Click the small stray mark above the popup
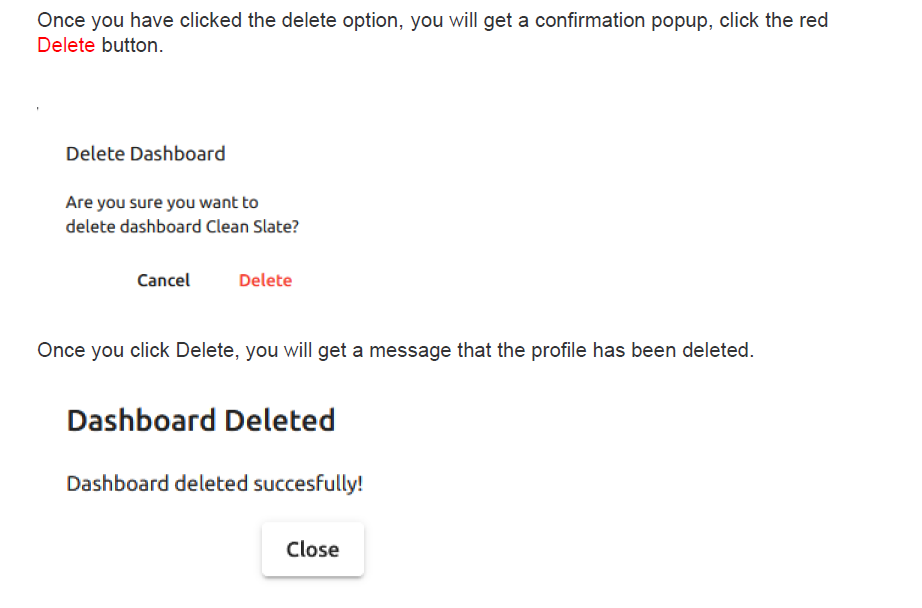The width and height of the screenshot is (922, 608). pos(38,108)
